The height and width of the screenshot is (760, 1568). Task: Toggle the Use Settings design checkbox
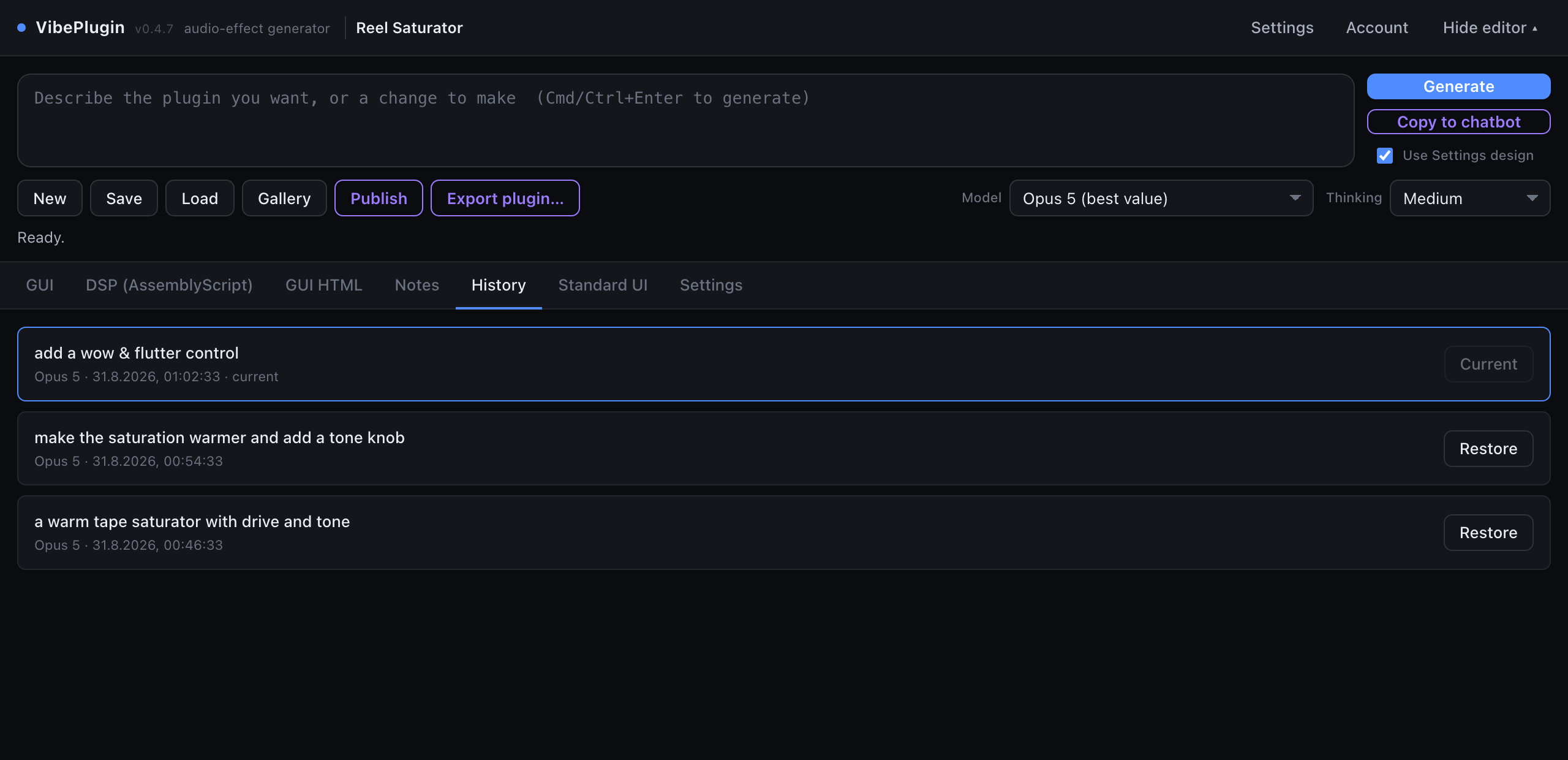(x=1385, y=156)
